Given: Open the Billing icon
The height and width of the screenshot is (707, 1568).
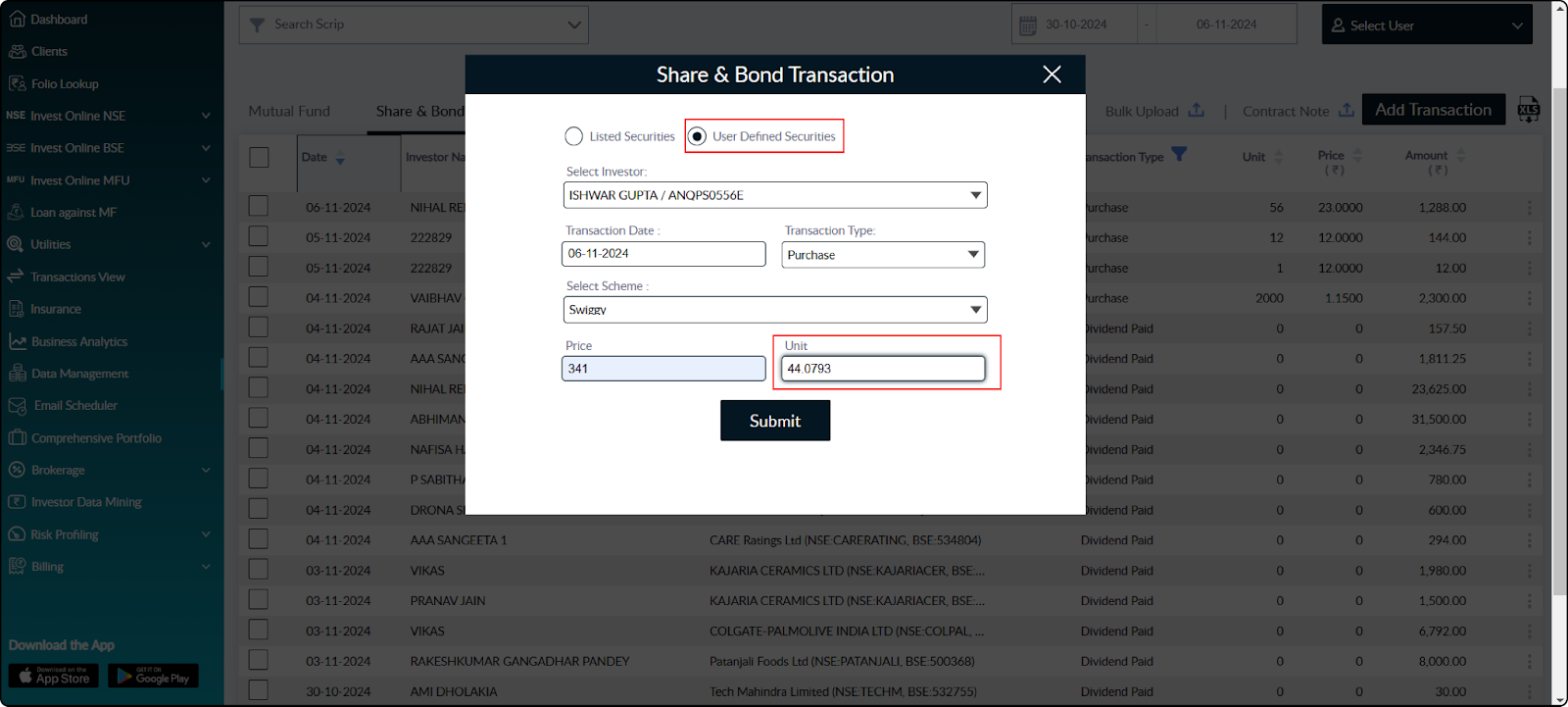Looking at the screenshot, I should 17,566.
